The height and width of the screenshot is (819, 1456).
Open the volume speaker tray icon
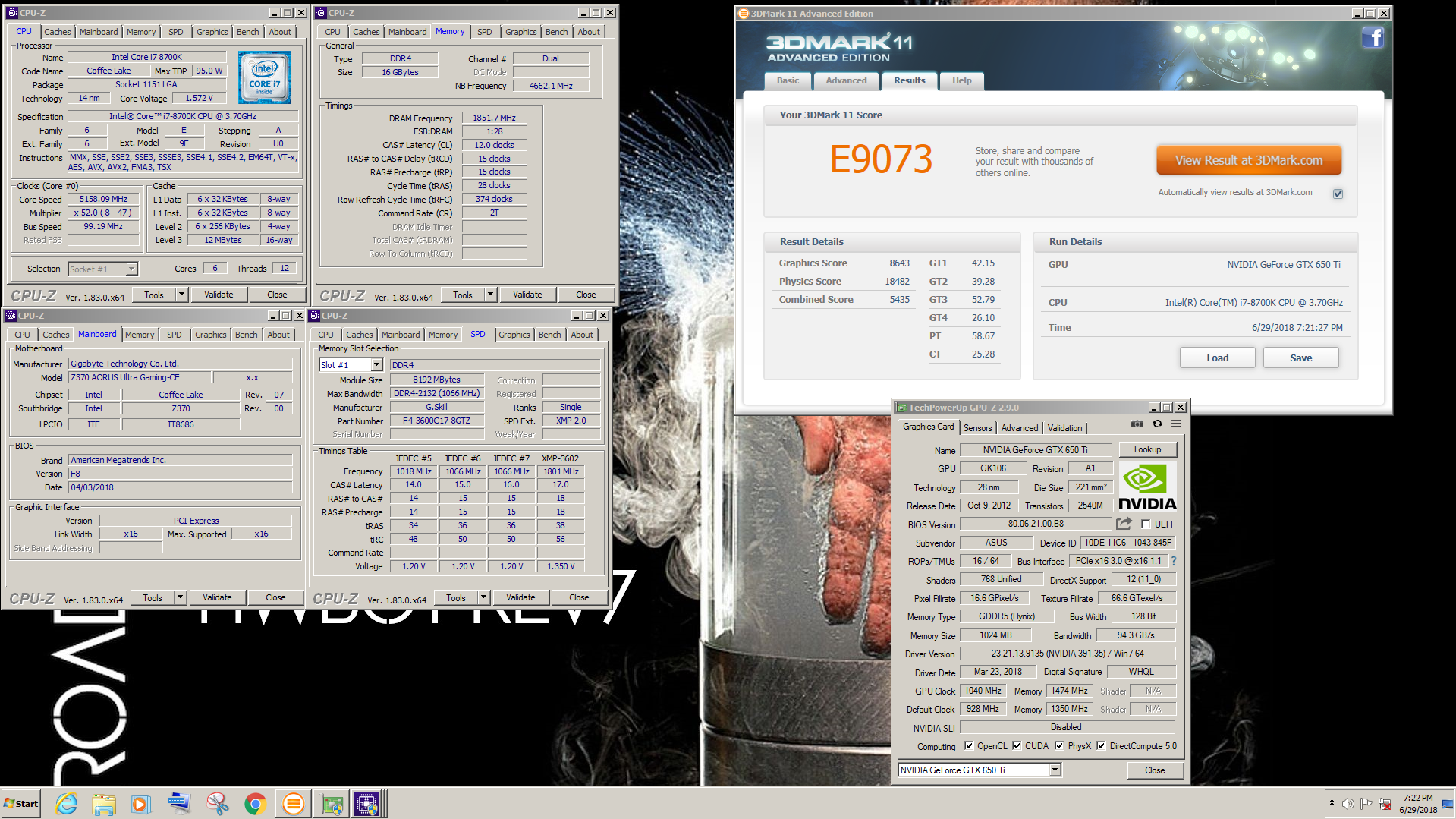pos(1348,804)
